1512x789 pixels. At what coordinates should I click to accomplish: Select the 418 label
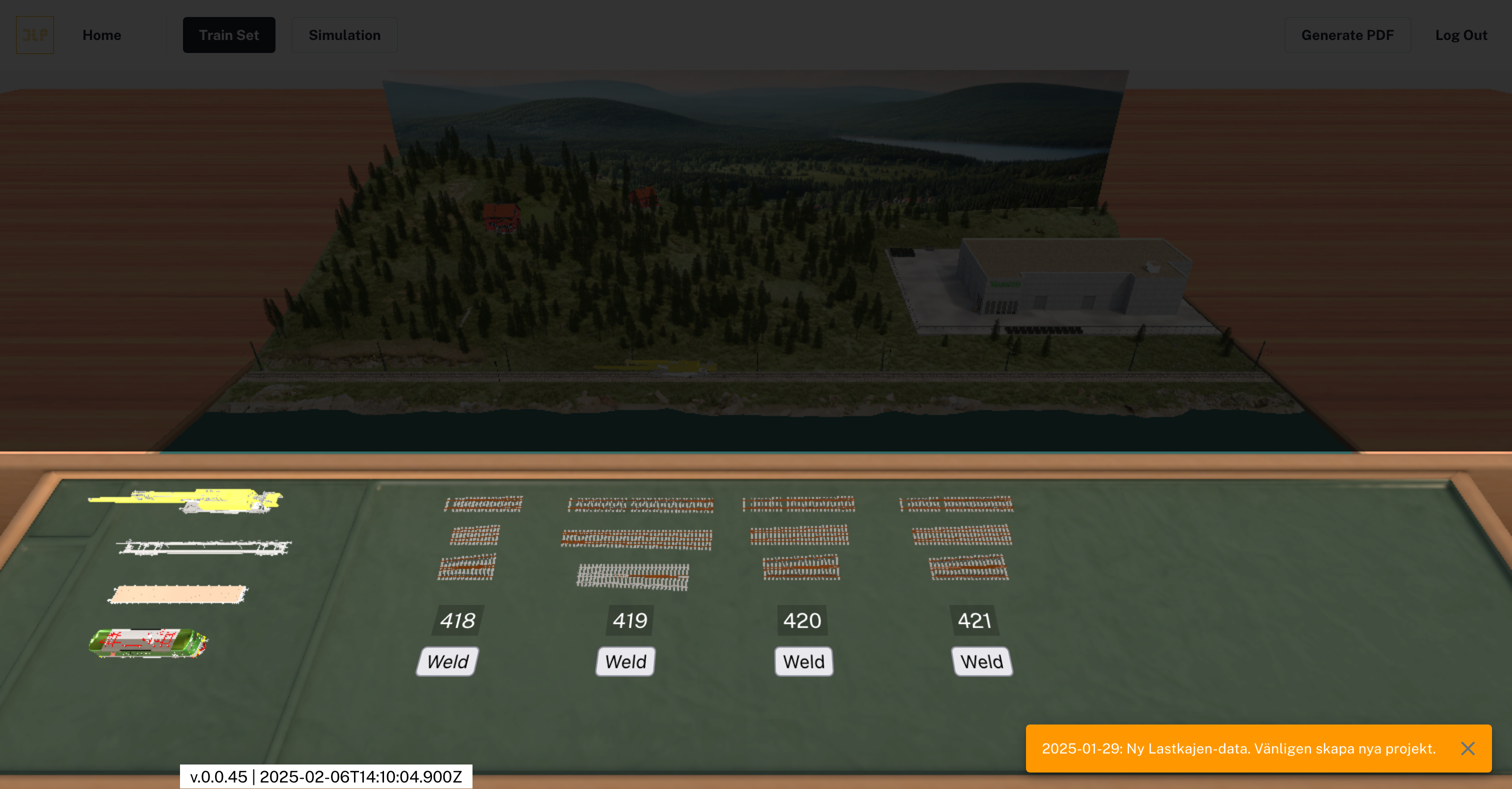point(458,620)
